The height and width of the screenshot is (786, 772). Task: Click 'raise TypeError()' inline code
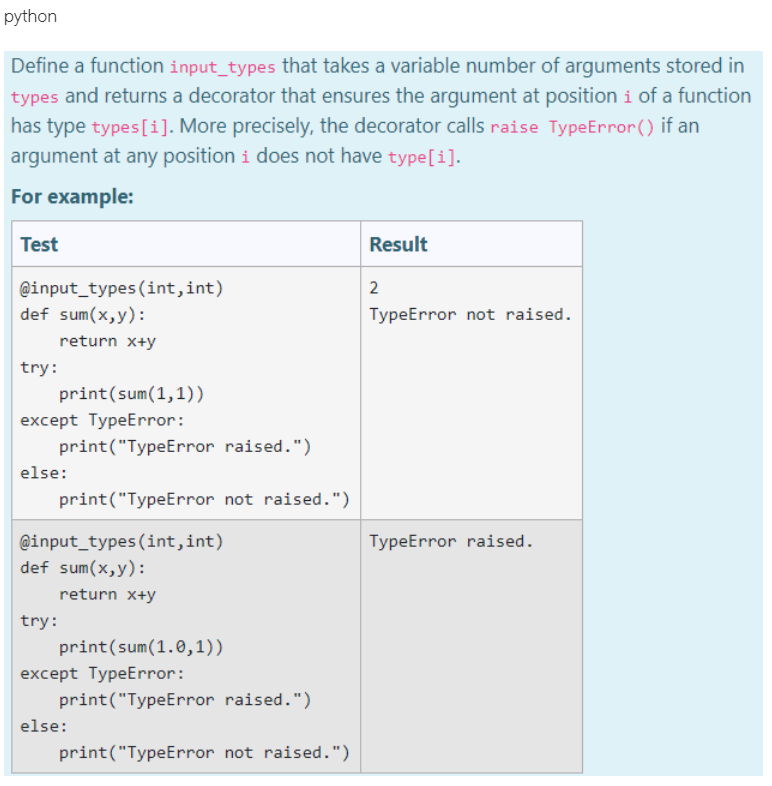572,127
